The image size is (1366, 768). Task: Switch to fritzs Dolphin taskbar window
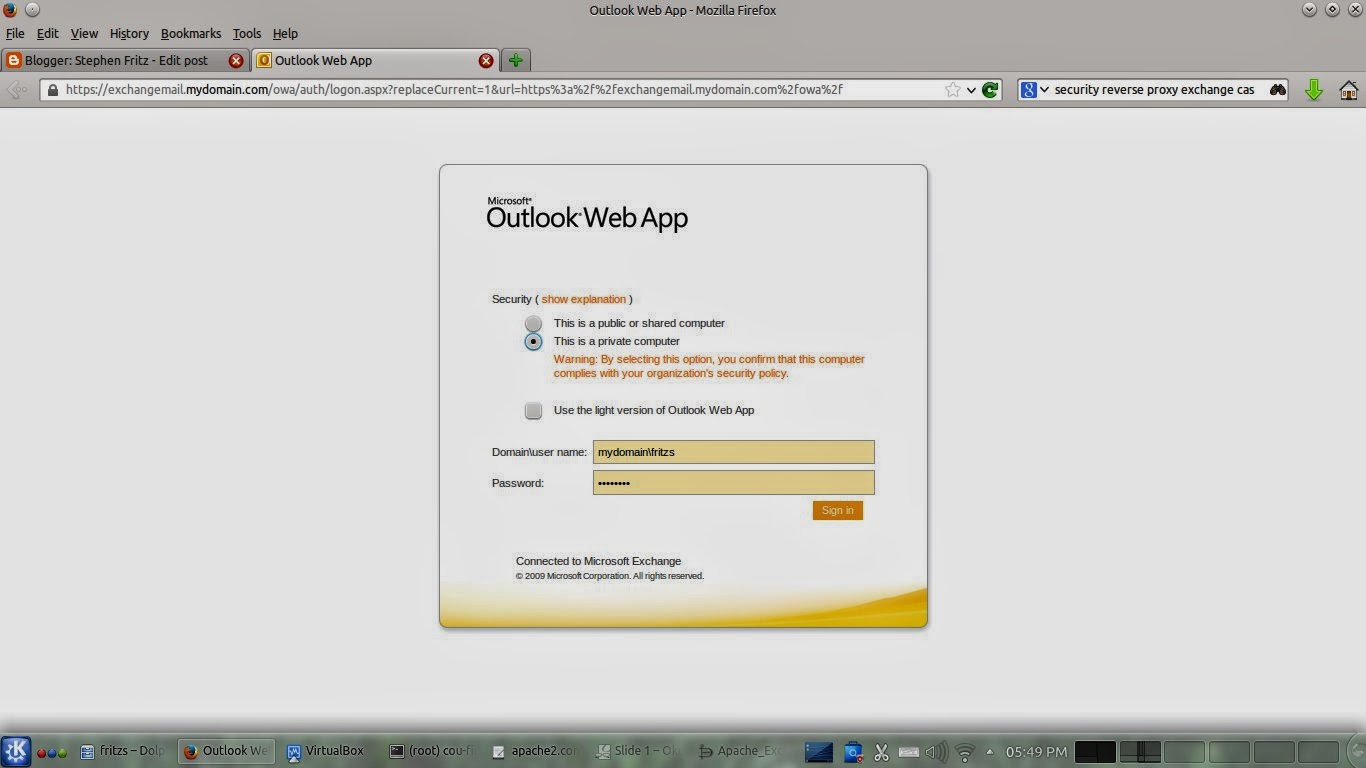123,751
